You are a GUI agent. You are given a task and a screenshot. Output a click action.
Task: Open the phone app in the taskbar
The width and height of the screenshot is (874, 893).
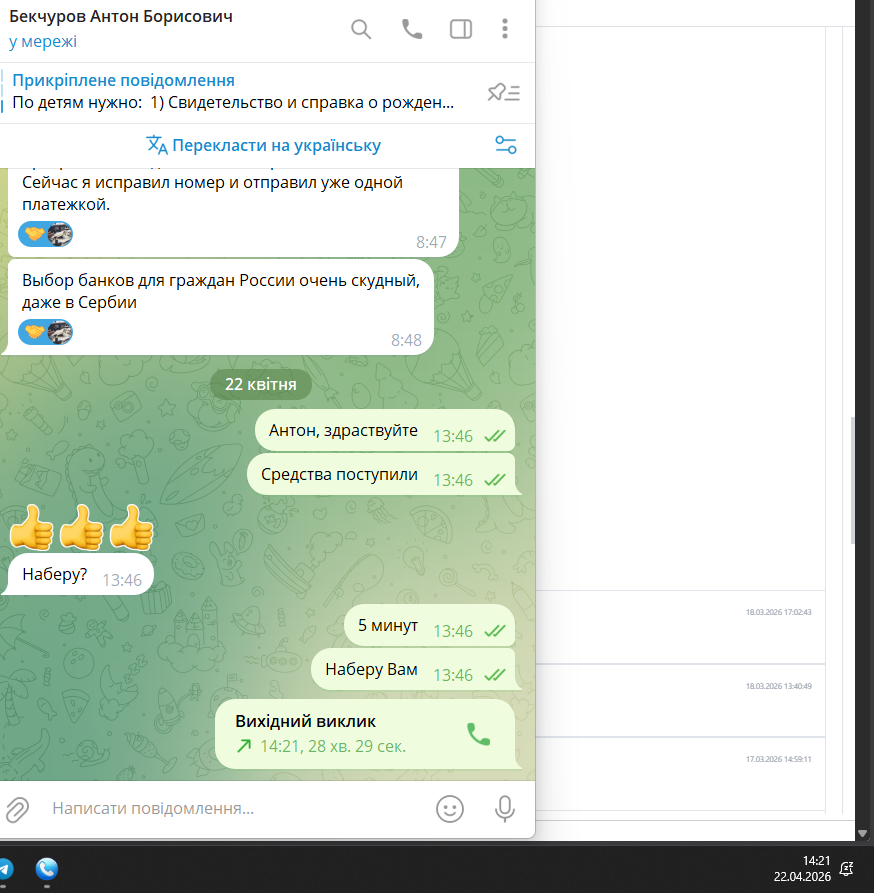[x=47, y=869]
